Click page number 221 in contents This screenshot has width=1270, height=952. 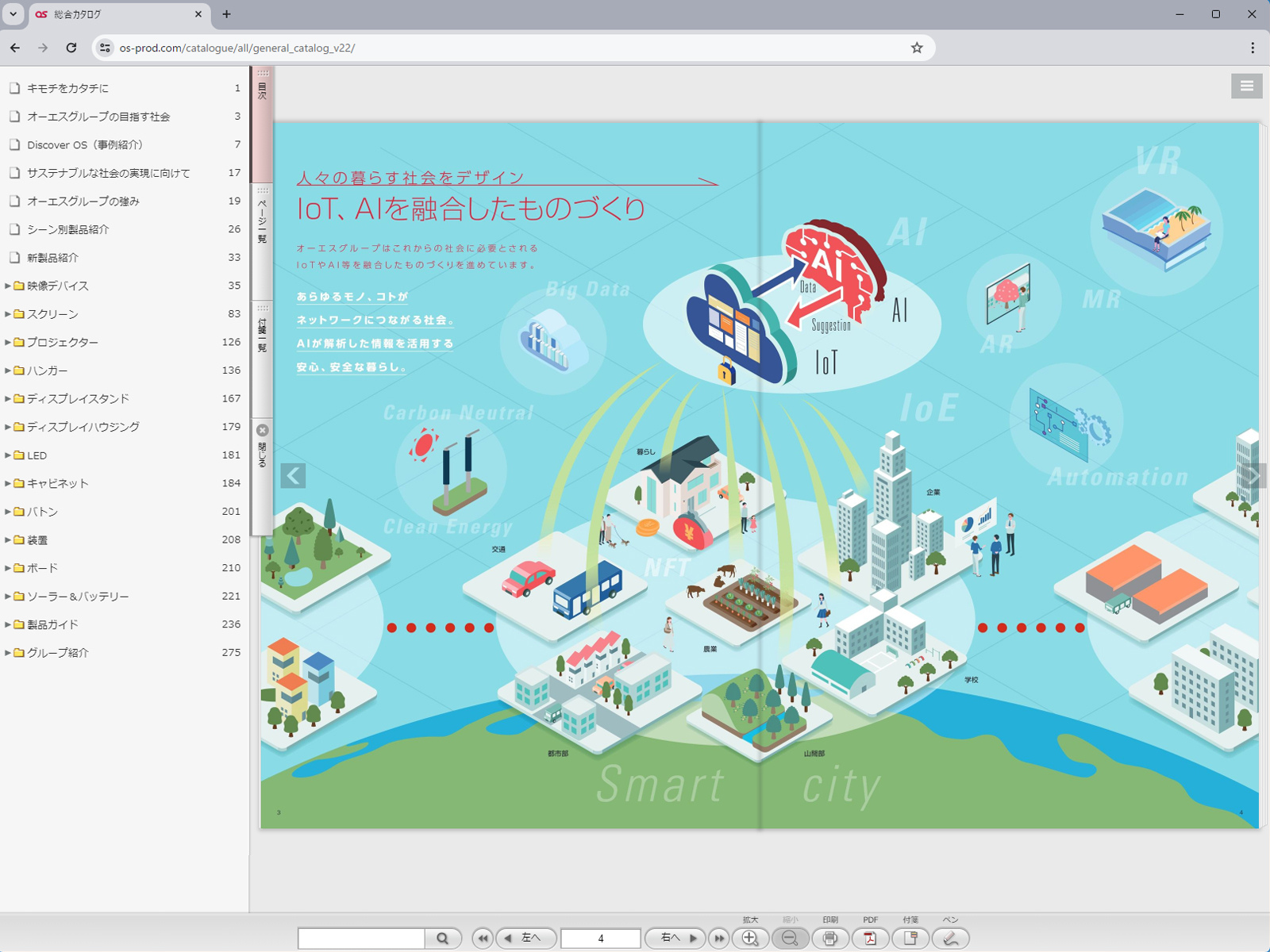click(x=231, y=596)
